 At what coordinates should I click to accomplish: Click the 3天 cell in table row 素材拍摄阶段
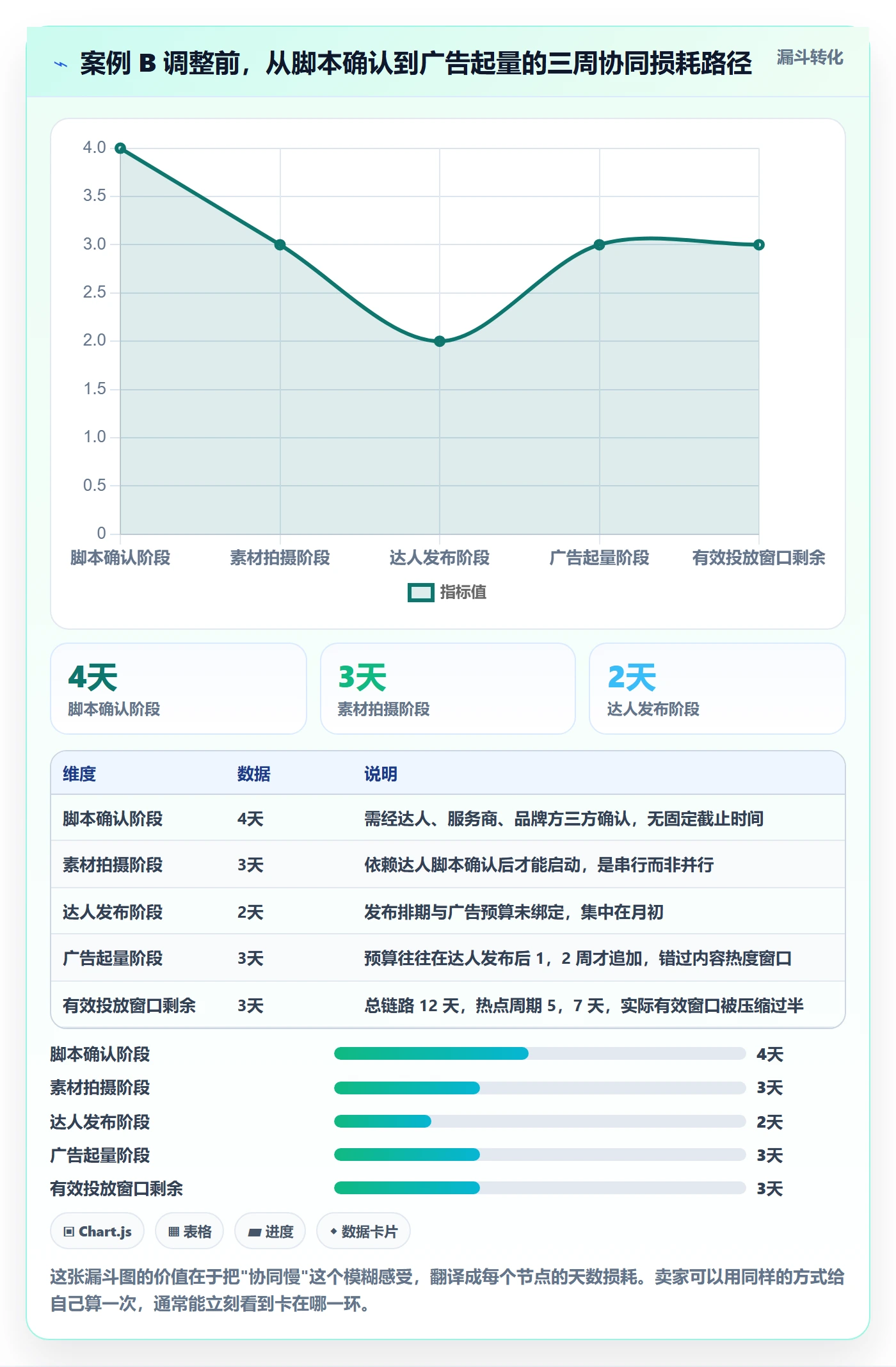pyautogui.click(x=250, y=865)
